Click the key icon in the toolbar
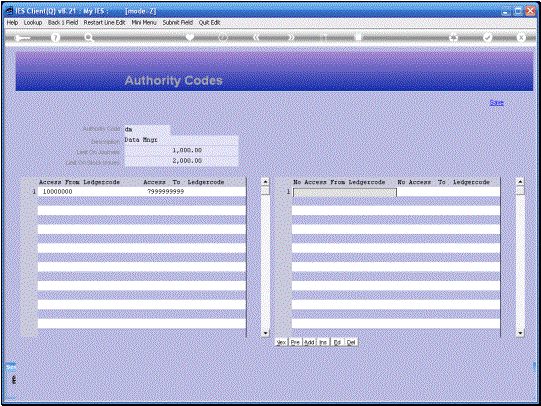This screenshot has width=541, height=406. 22,38
